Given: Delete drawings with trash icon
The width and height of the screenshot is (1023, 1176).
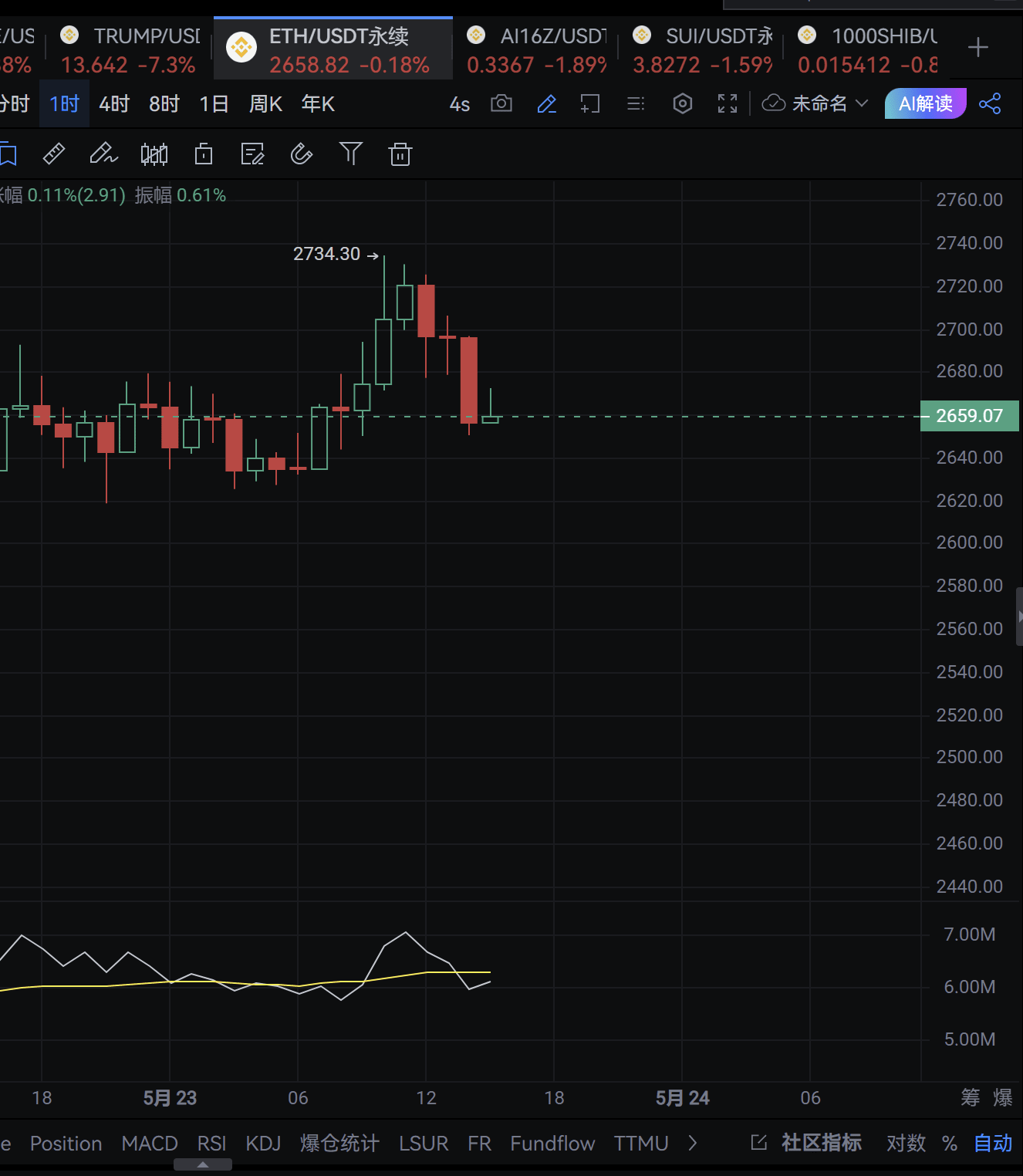Looking at the screenshot, I should [x=400, y=154].
